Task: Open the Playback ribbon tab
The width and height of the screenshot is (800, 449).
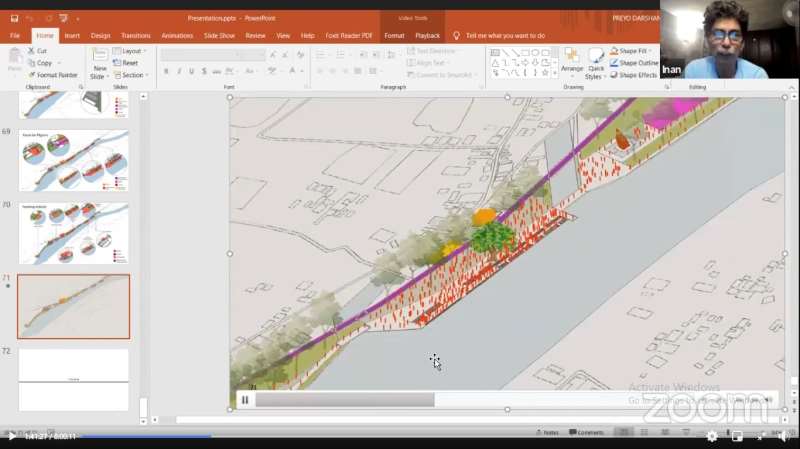Action: coord(427,35)
